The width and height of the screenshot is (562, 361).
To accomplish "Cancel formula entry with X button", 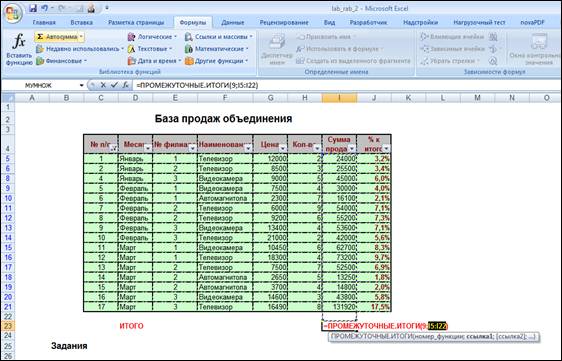I will coord(103,85).
